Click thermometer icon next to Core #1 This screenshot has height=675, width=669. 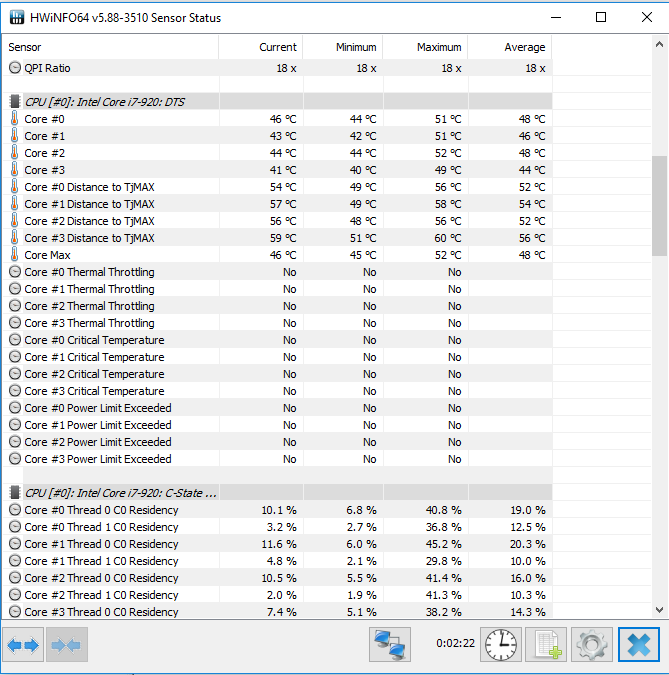tap(15, 136)
